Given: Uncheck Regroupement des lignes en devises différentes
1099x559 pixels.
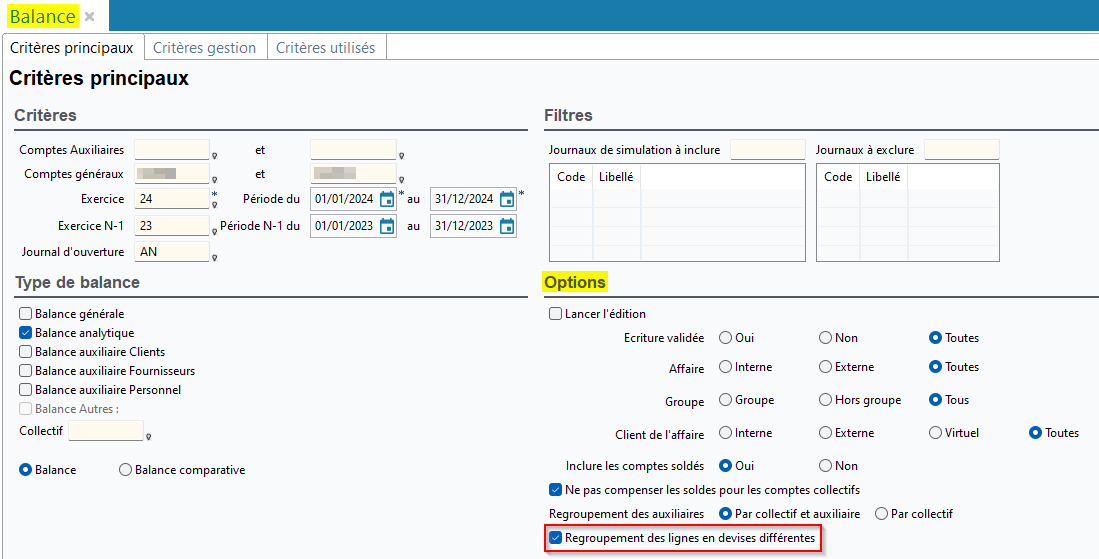Looking at the screenshot, I should coord(556,539).
